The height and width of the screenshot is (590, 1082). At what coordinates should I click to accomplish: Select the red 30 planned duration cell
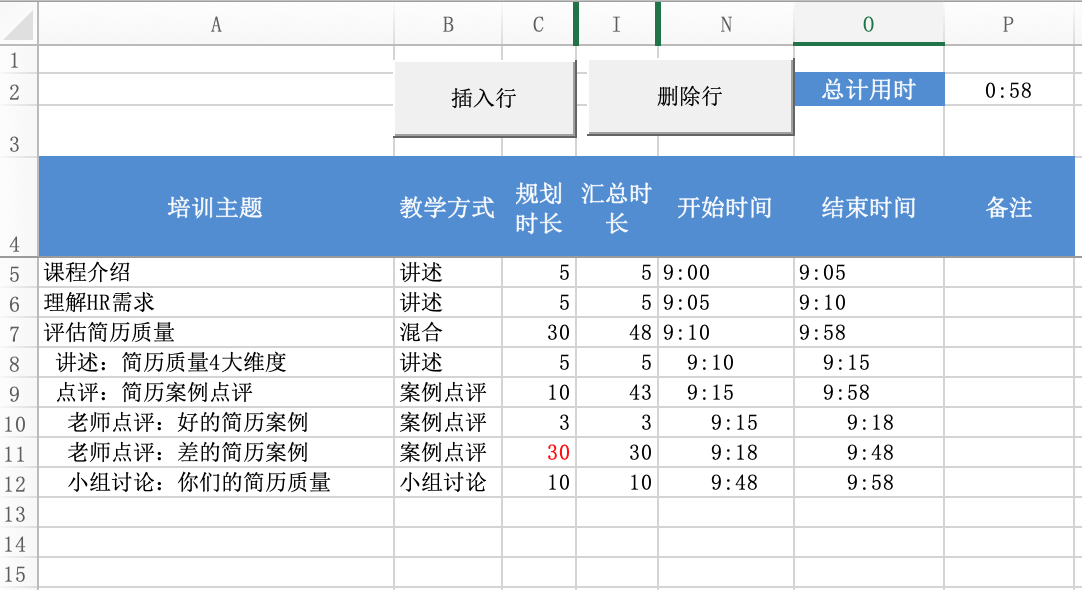tap(539, 453)
